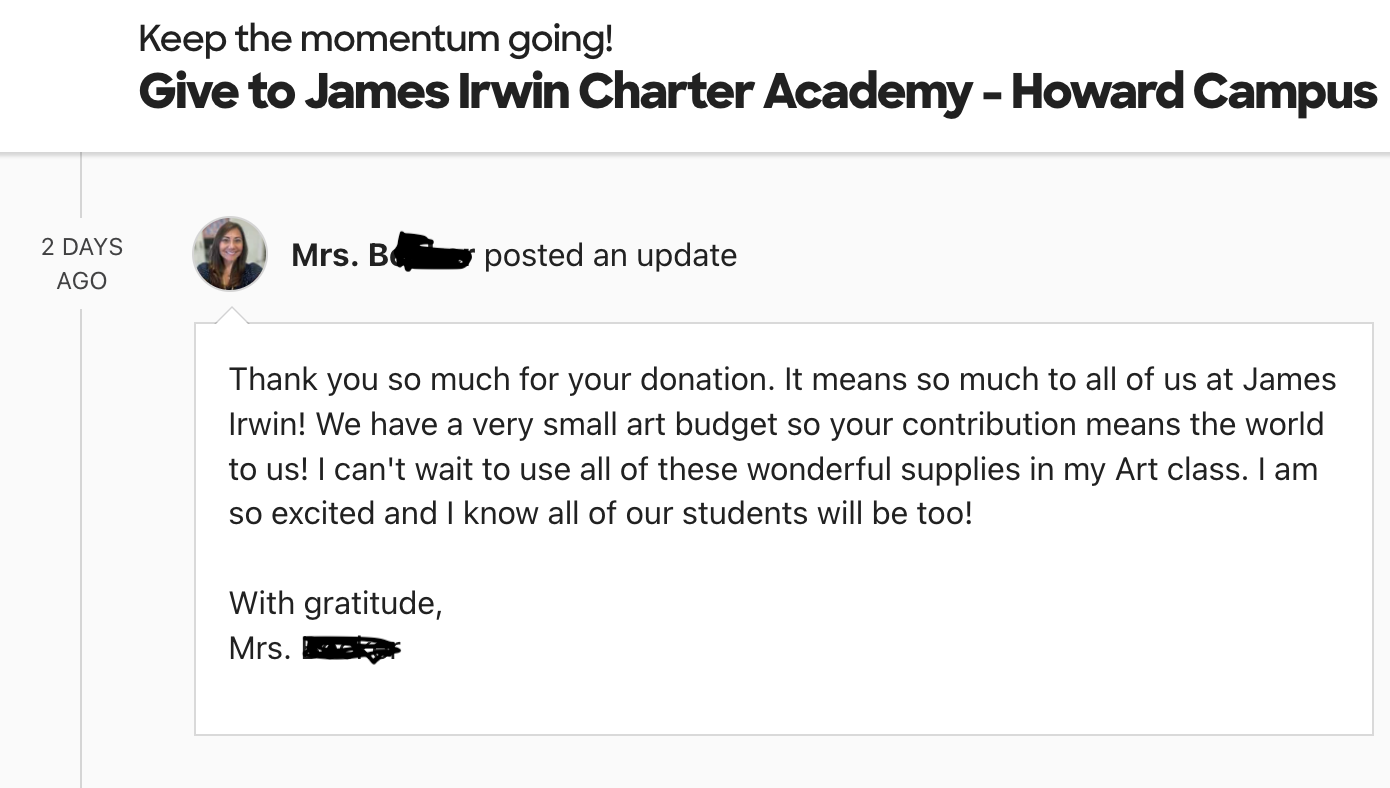Click the line starting "so excited and I know"
1390x788 pixels.
(600, 513)
